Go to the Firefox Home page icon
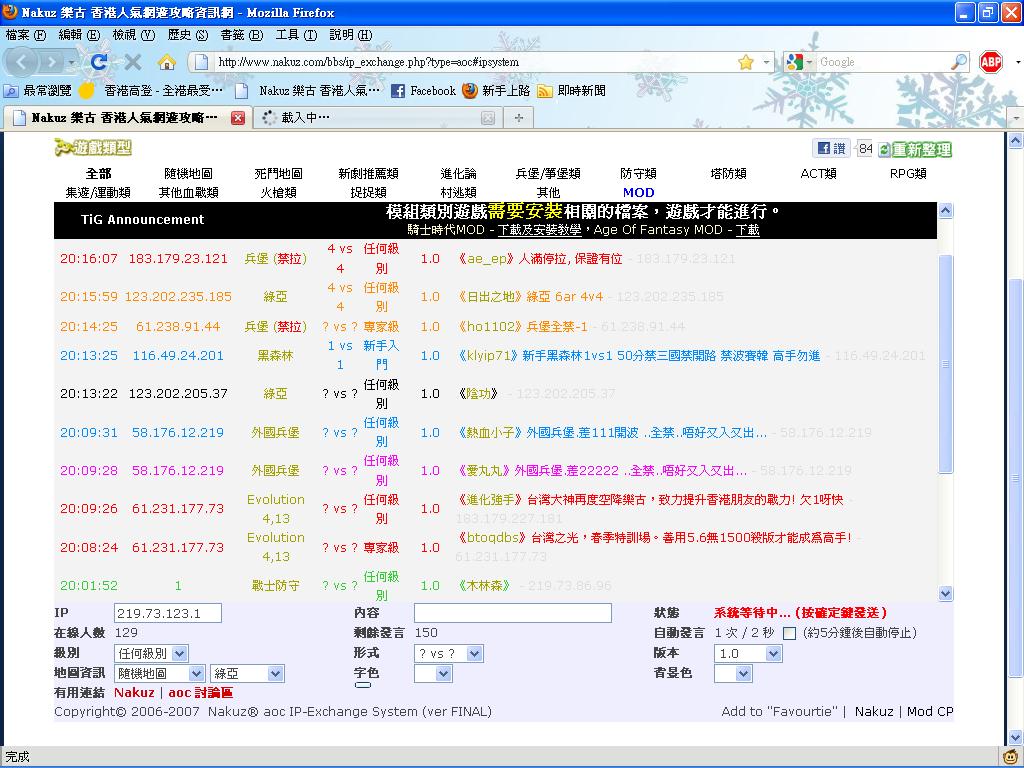This screenshot has height=768, width=1024. point(166,62)
